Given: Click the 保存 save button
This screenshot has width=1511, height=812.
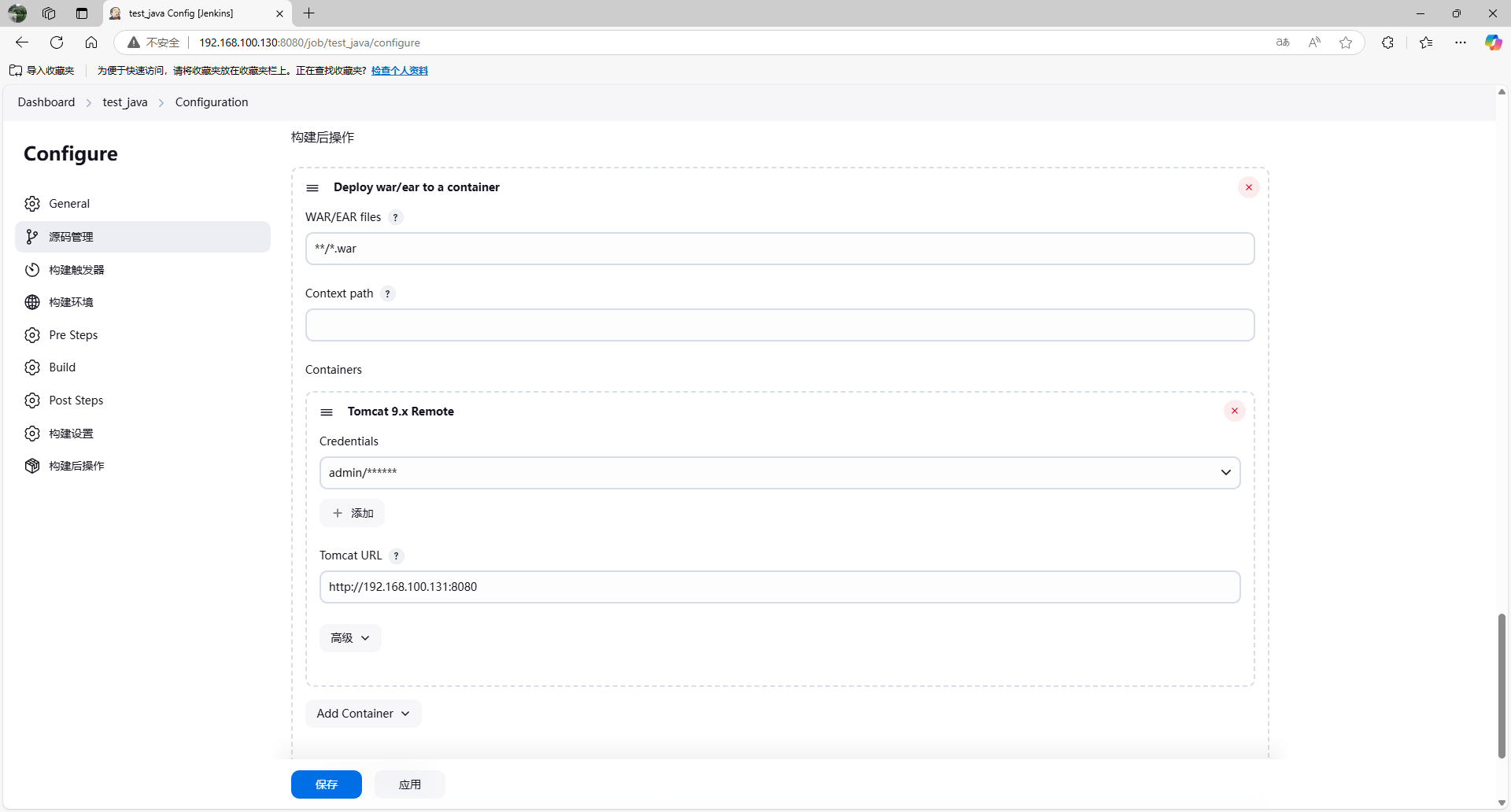Looking at the screenshot, I should [x=326, y=784].
